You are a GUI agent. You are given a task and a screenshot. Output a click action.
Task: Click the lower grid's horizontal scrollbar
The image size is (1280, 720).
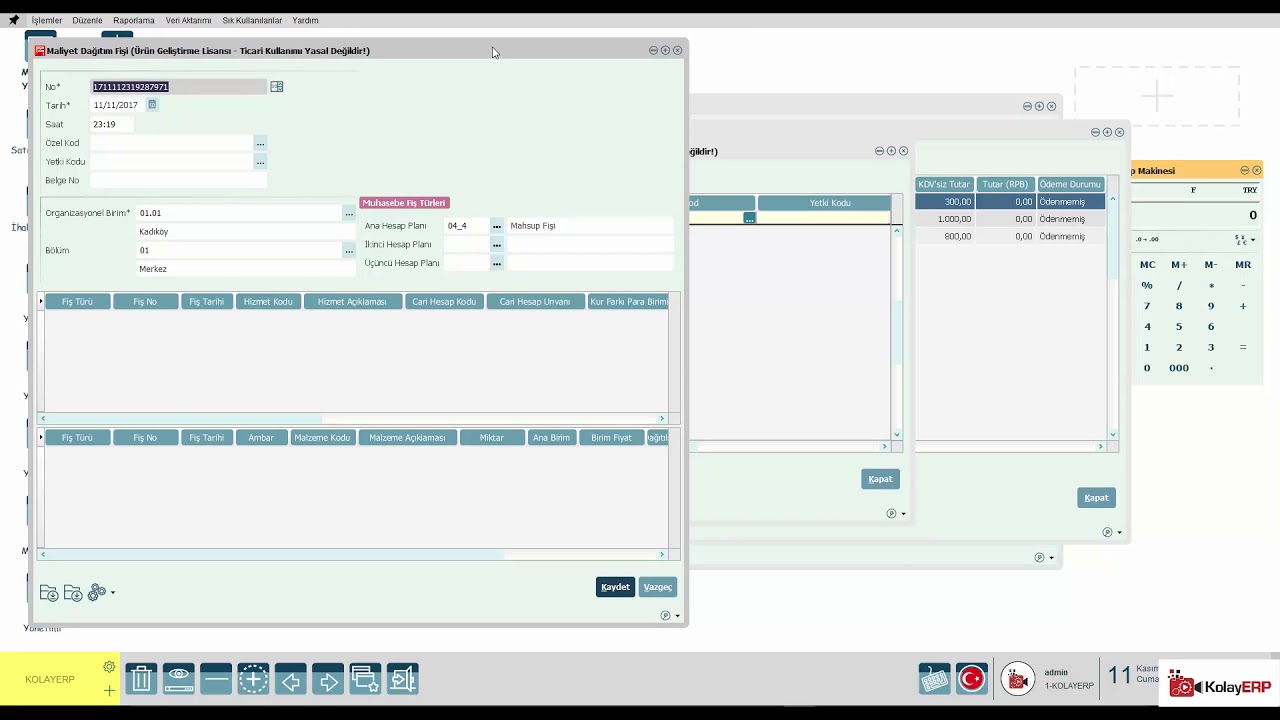click(x=352, y=554)
